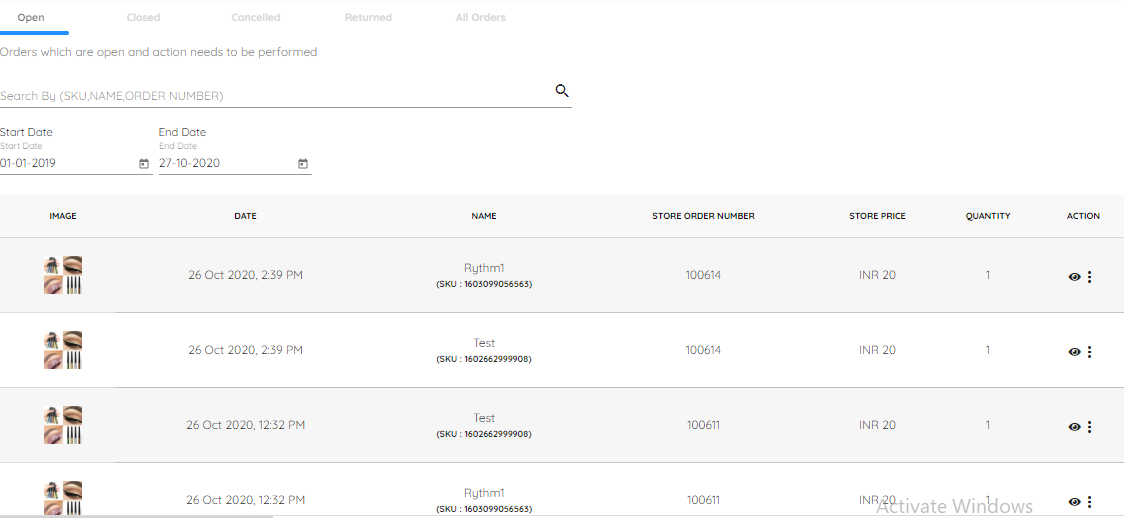Click the search magnifier icon

click(x=562, y=90)
